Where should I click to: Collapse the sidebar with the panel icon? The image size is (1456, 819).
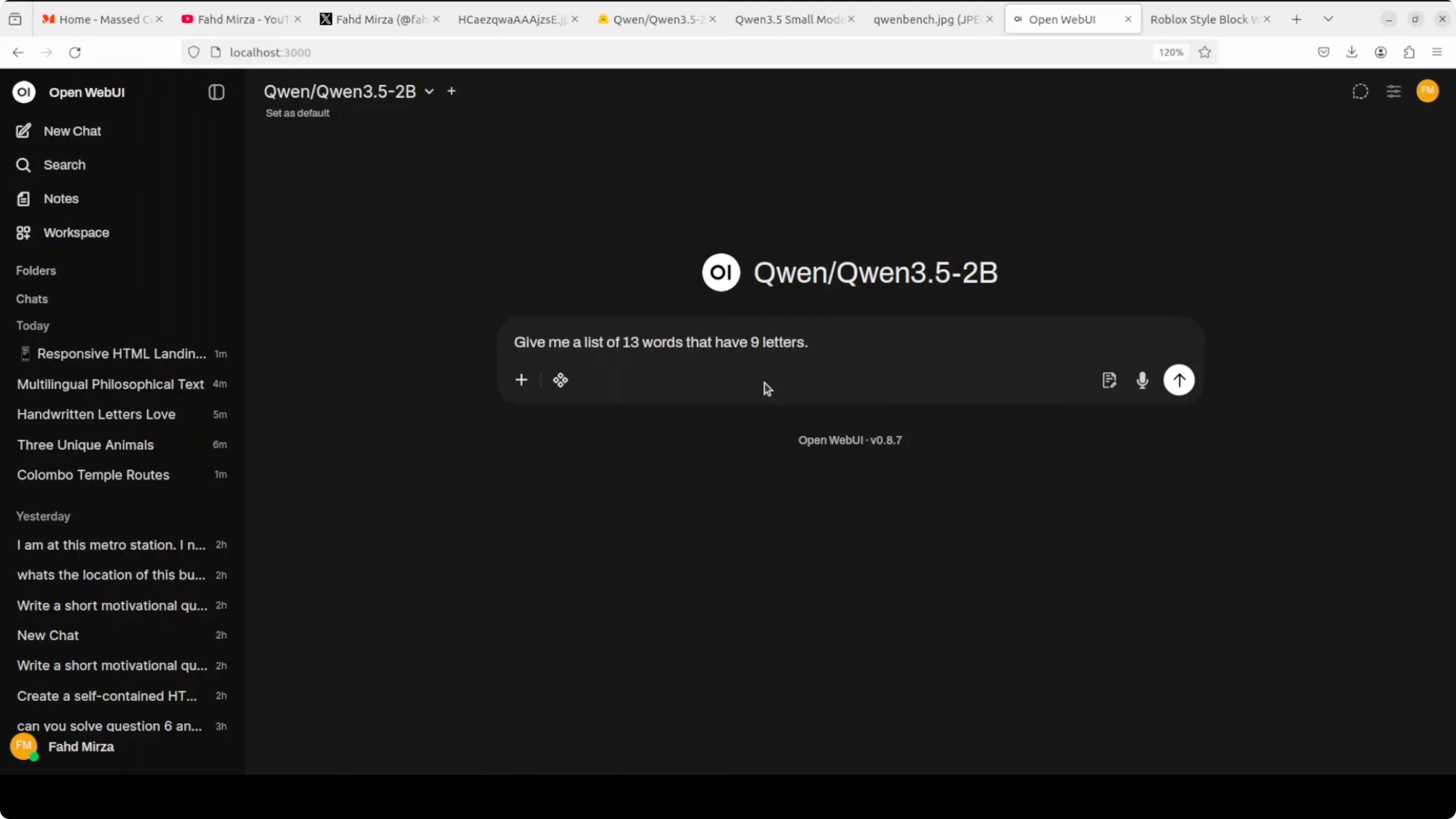pos(216,92)
